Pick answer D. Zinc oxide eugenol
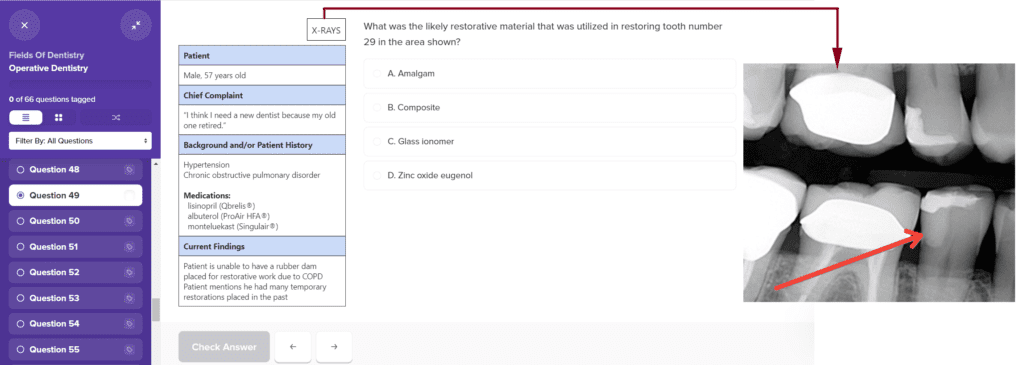This screenshot has width=1024, height=365. coord(549,175)
